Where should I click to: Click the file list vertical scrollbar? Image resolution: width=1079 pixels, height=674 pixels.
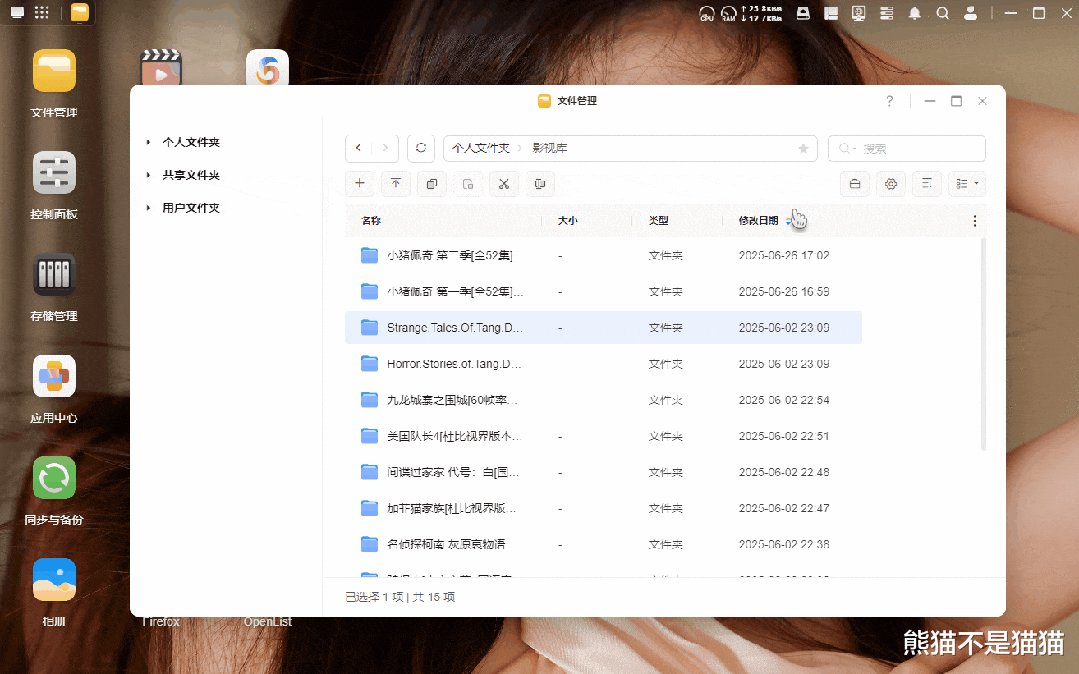pyautogui.click(x=983, y=344)
